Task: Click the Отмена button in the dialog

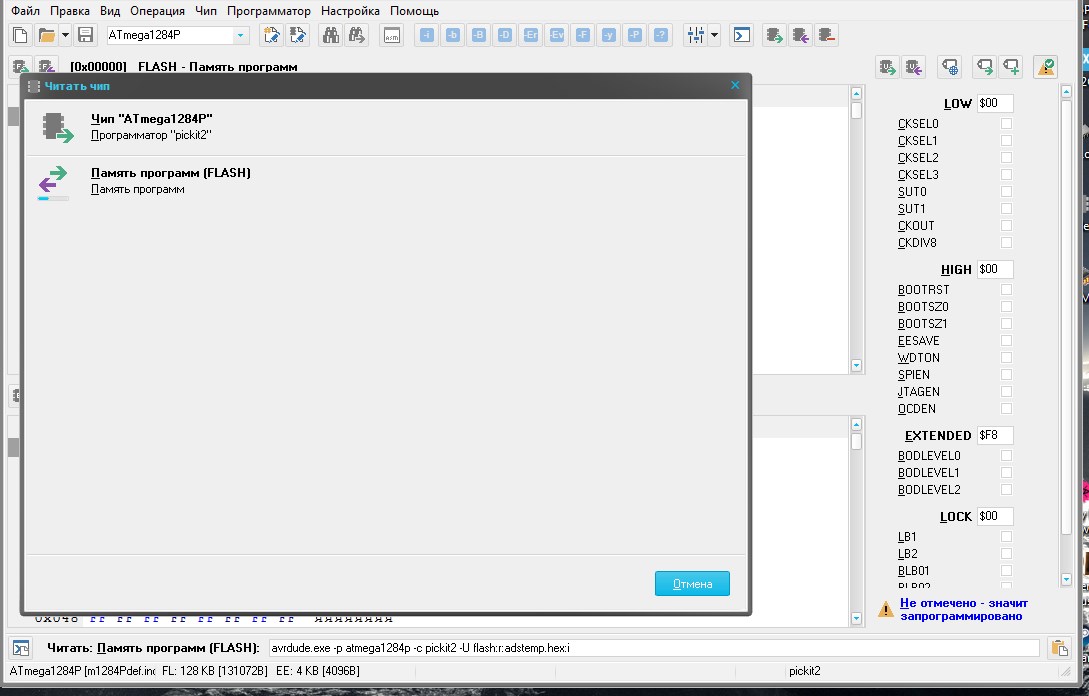Action: (x=692, y=583)
